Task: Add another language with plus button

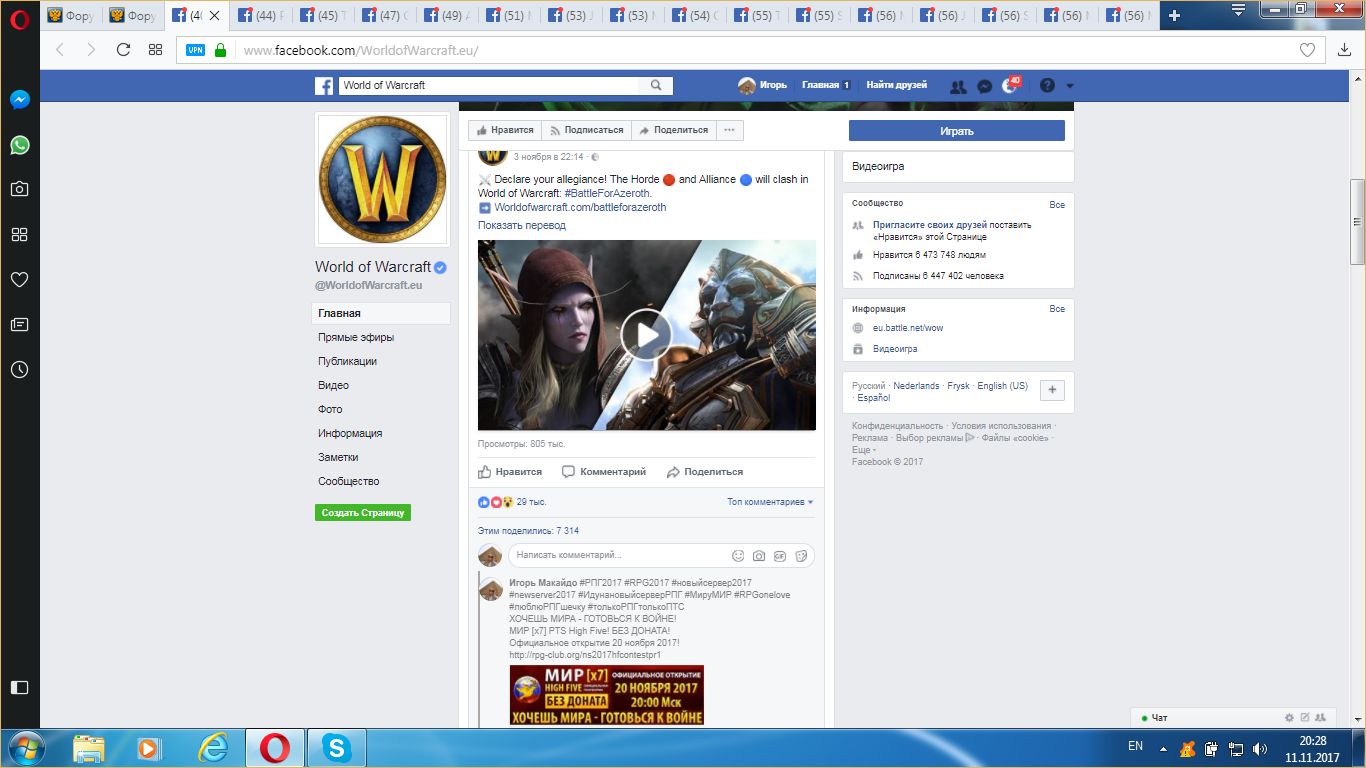Action: click(1052, 391)
